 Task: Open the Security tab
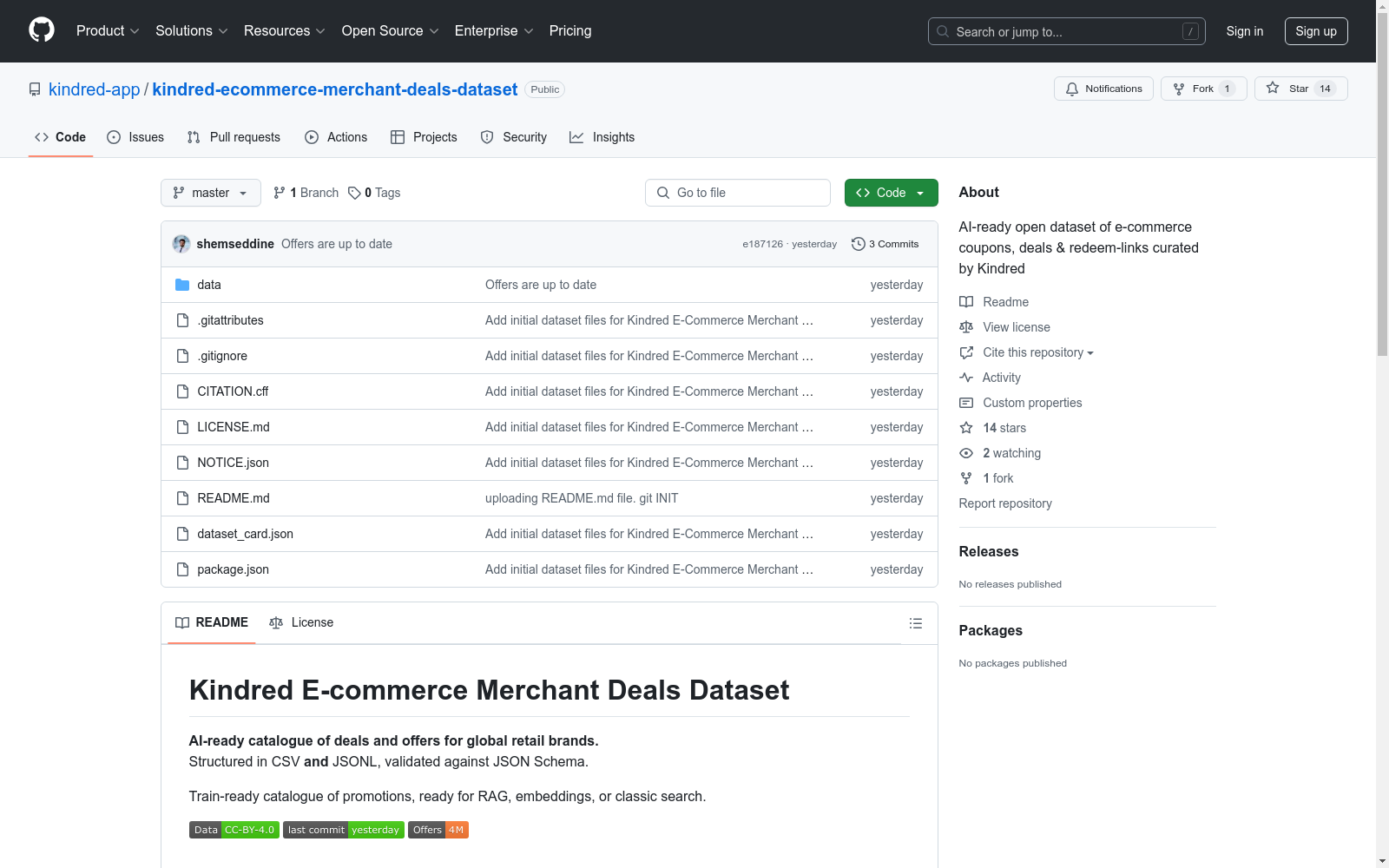(514, 137)
